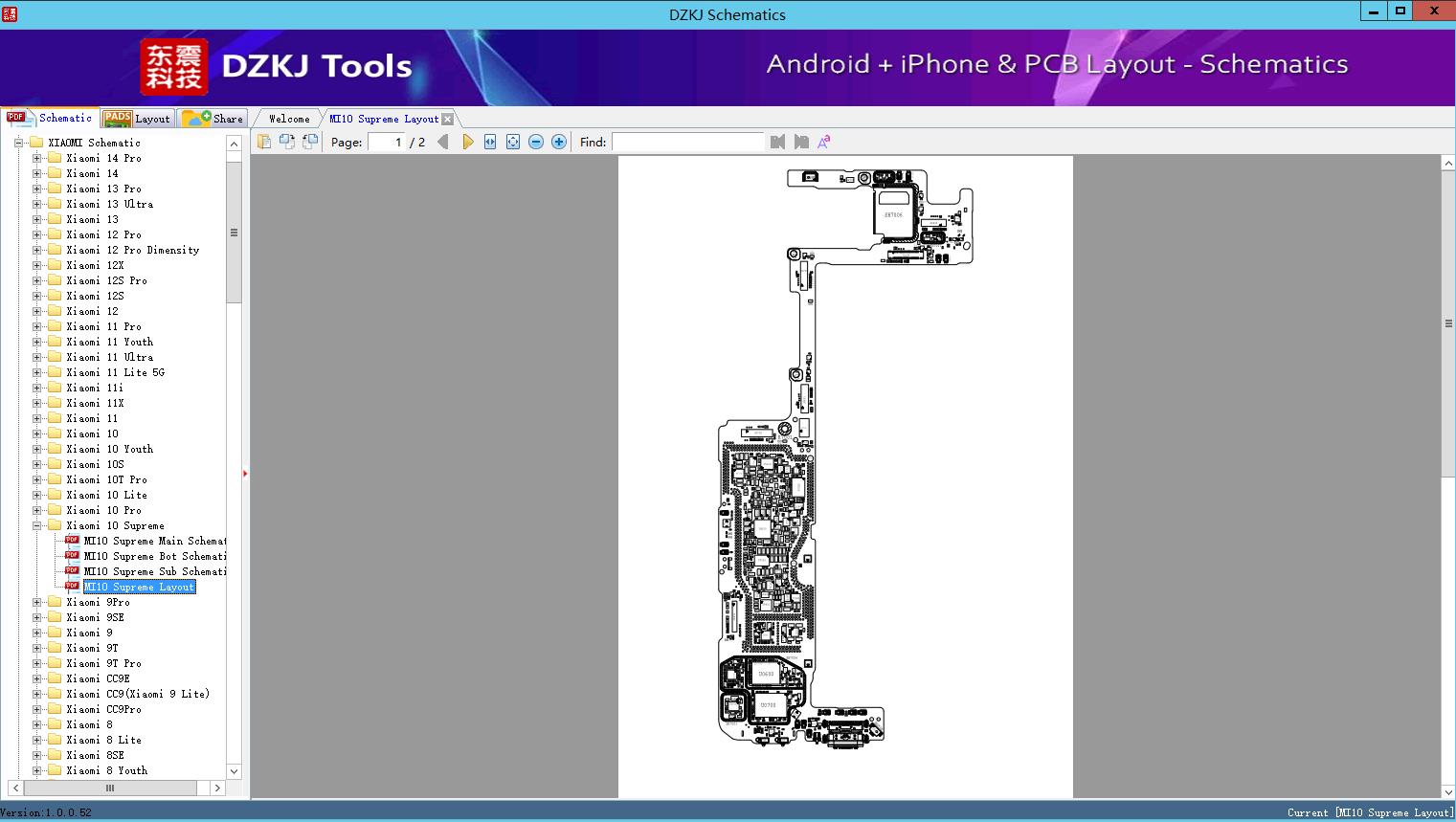Click the page number input field
Viewport: 1456px width, 822px height.
coord(386,142)
